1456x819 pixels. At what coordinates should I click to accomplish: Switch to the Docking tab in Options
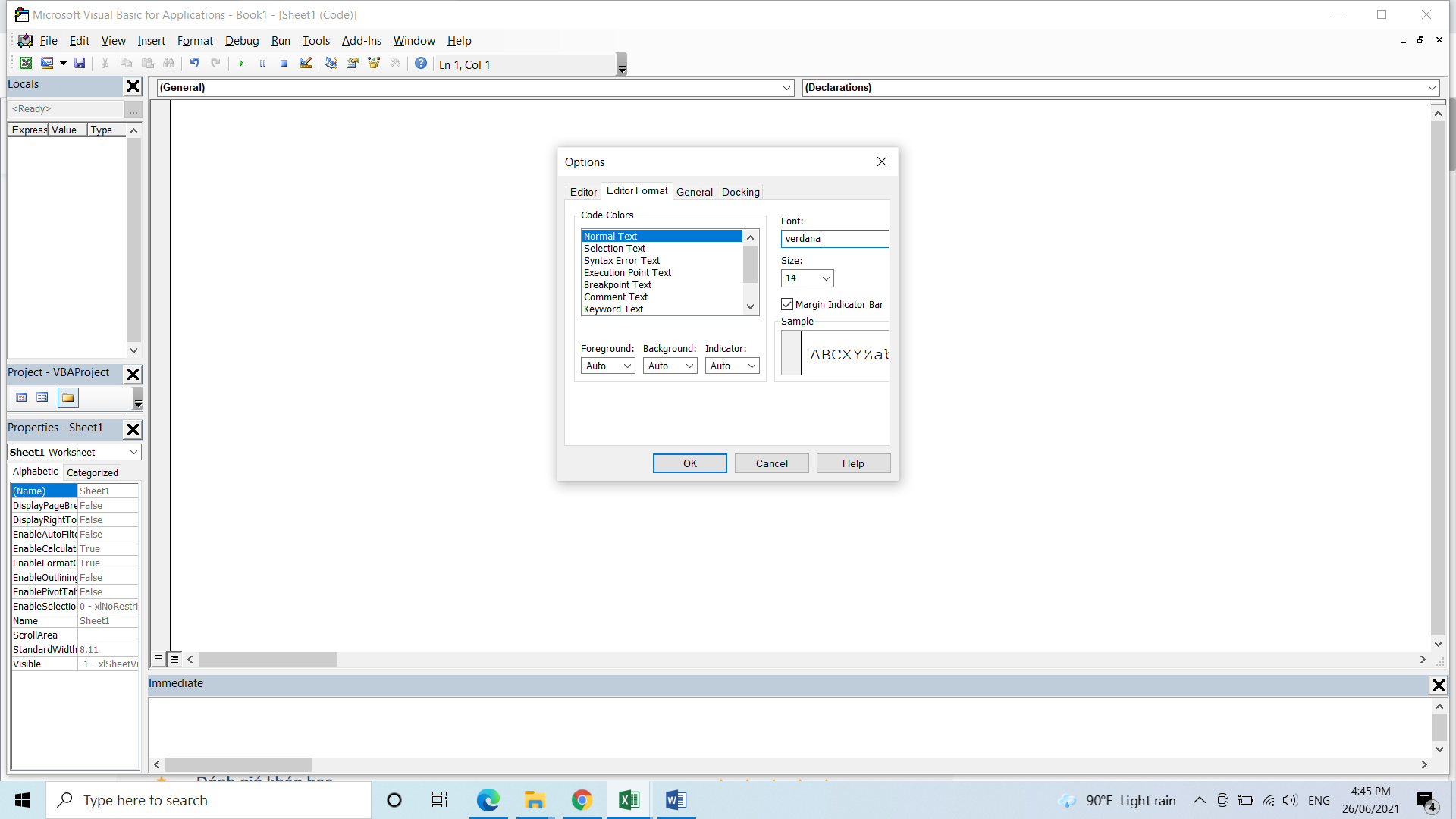click(x=741, y=192)
